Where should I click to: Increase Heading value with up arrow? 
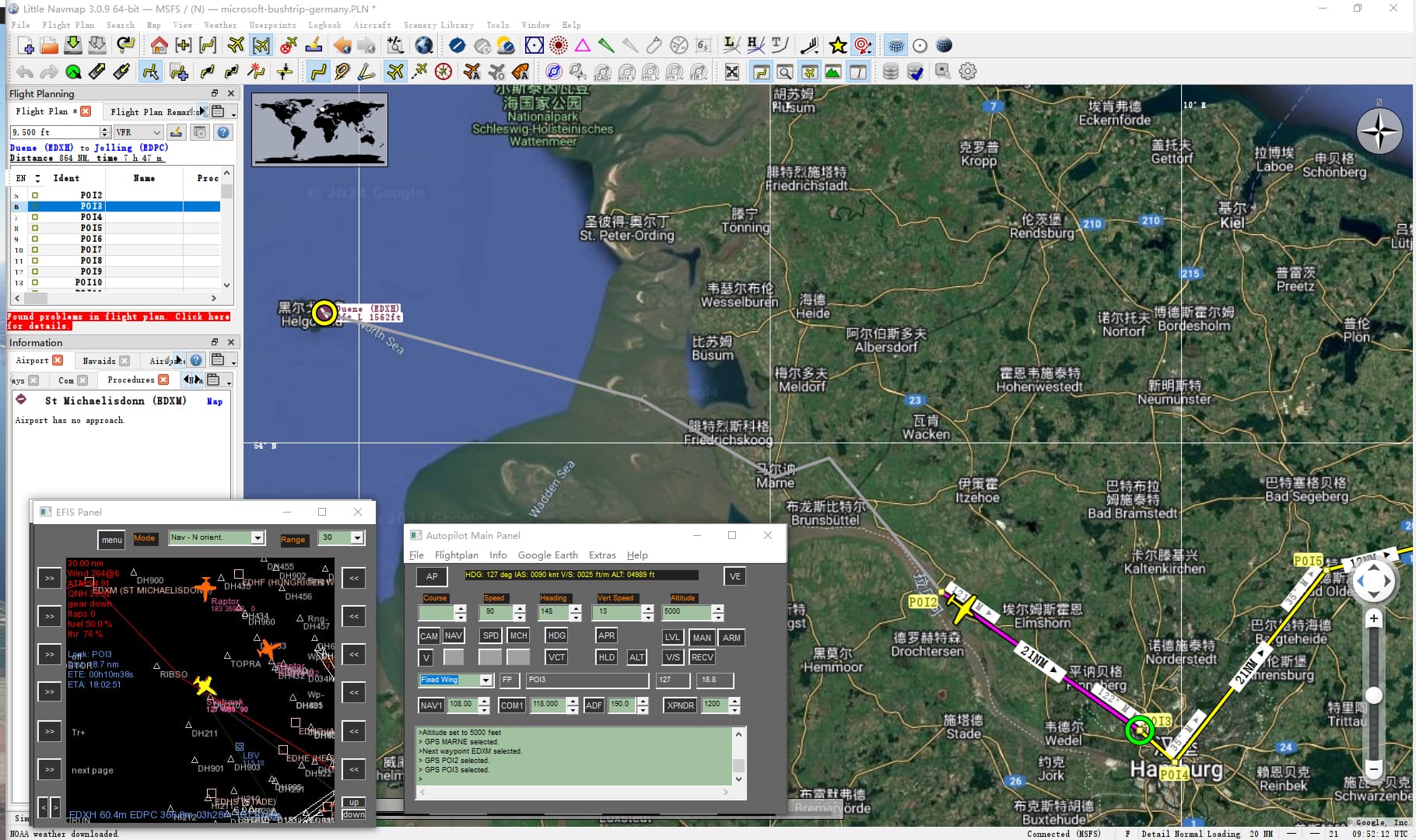pyautogui.click(x=576, y=608)
